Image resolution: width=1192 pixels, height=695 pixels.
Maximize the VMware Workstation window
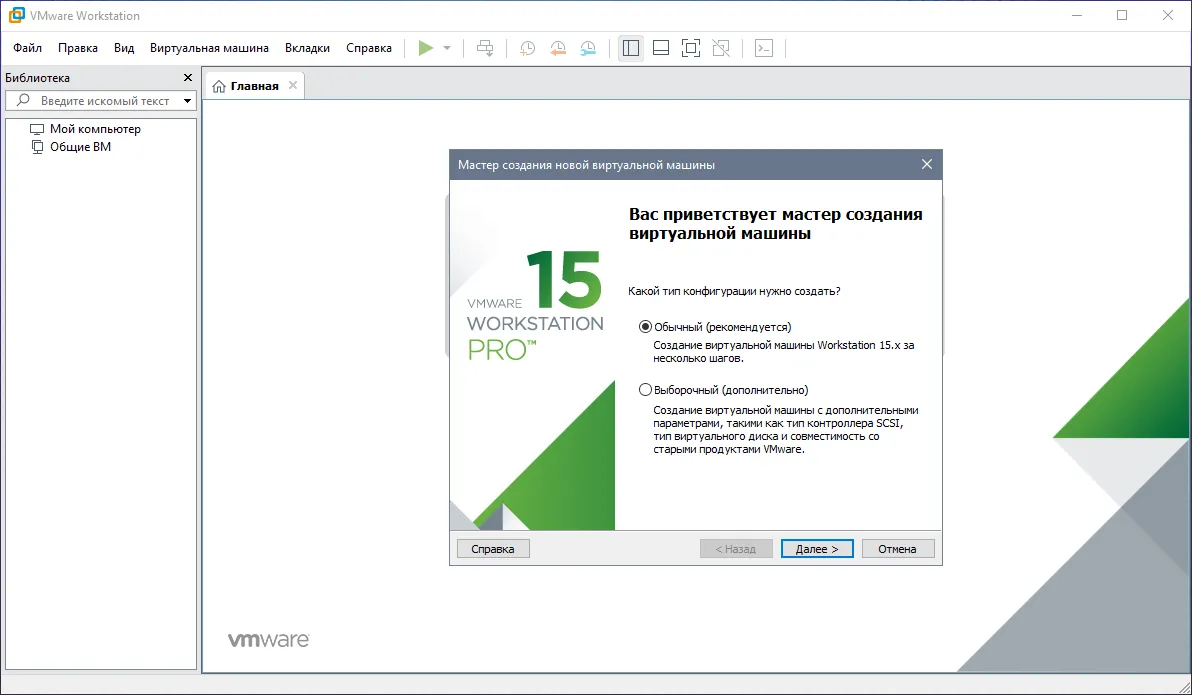click(1122, 15)
